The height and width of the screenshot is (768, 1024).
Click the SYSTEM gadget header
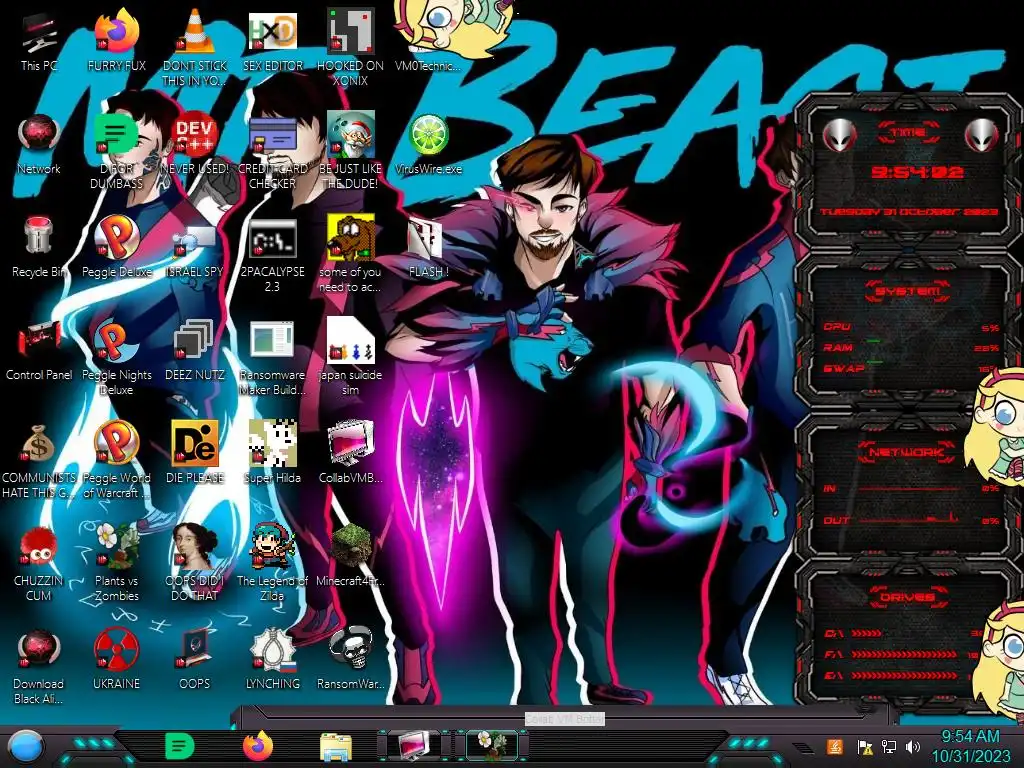[908, 291]
